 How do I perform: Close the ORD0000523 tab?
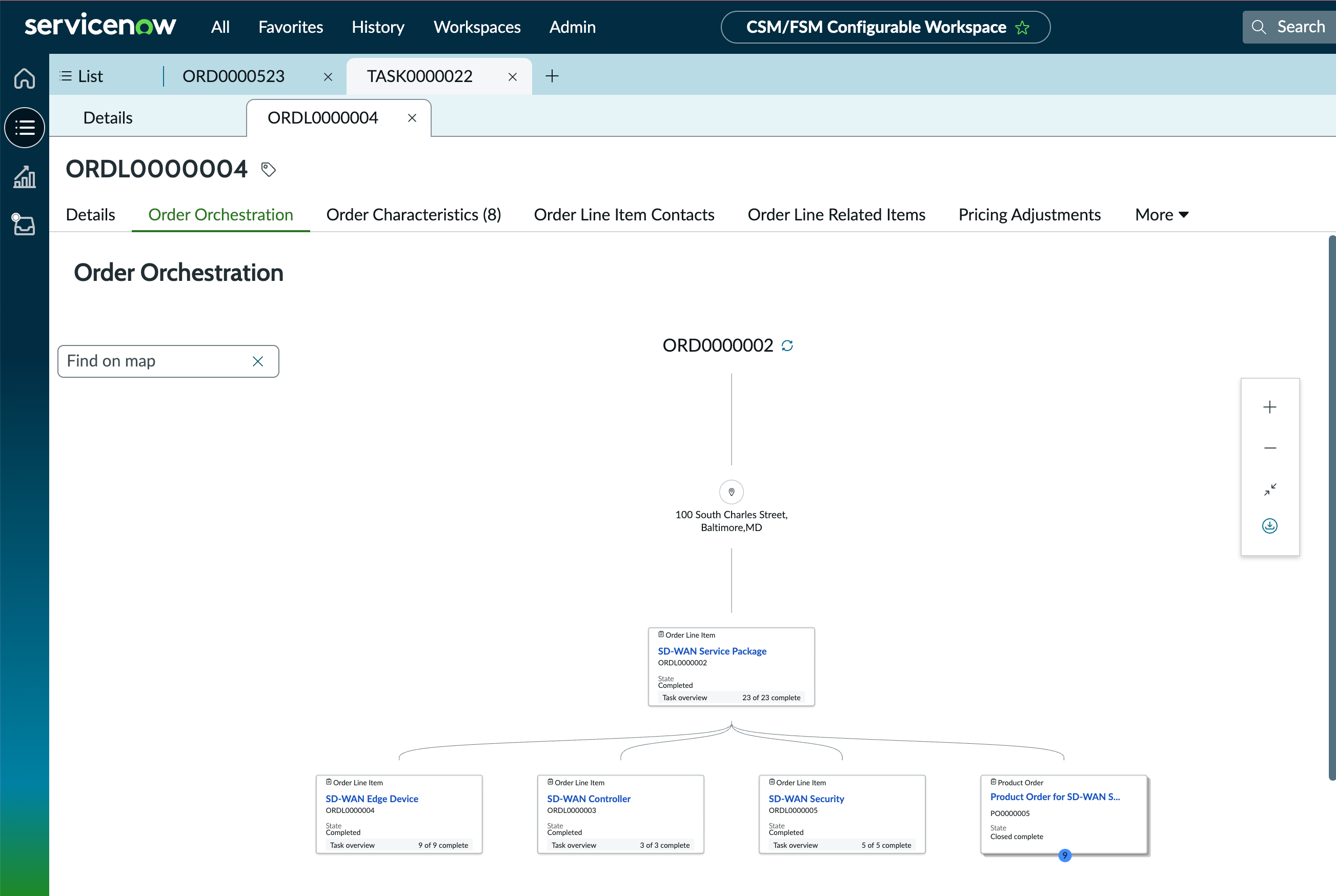click(x=328, y=76)
